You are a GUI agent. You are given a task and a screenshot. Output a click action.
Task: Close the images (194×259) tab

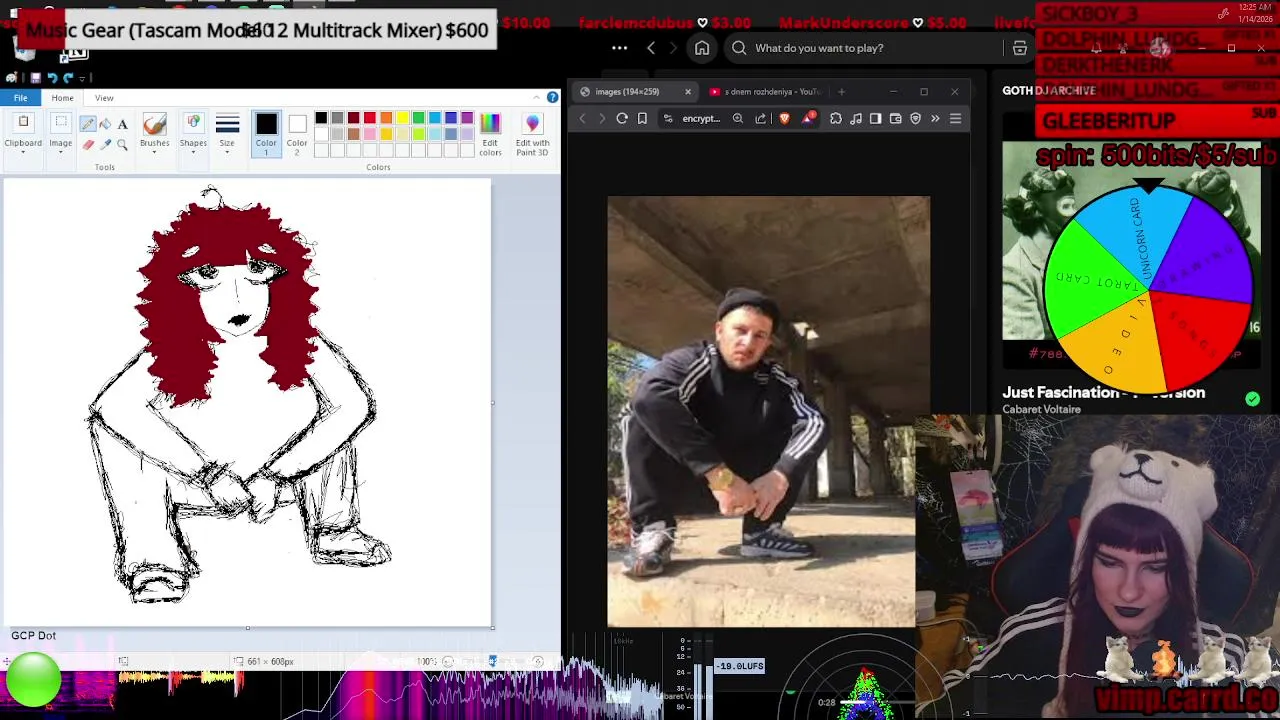point(688,91)
